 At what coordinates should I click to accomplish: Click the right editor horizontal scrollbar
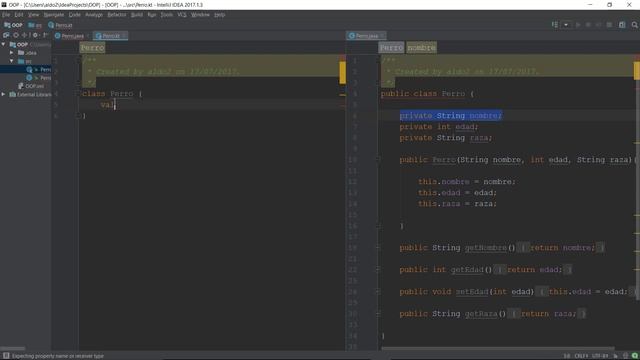(498, 349)
